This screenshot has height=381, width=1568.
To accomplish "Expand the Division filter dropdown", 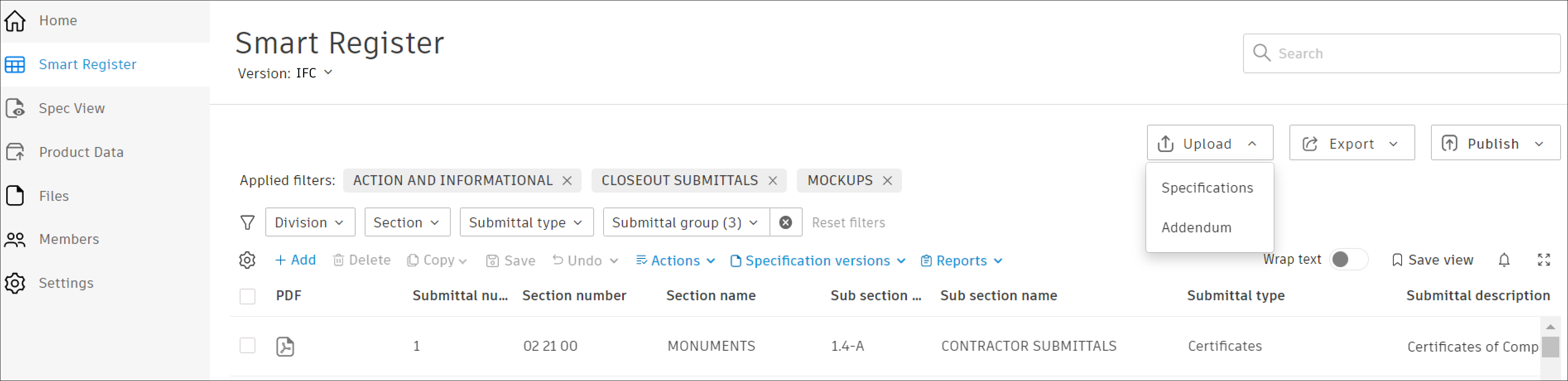I will 310,223.
